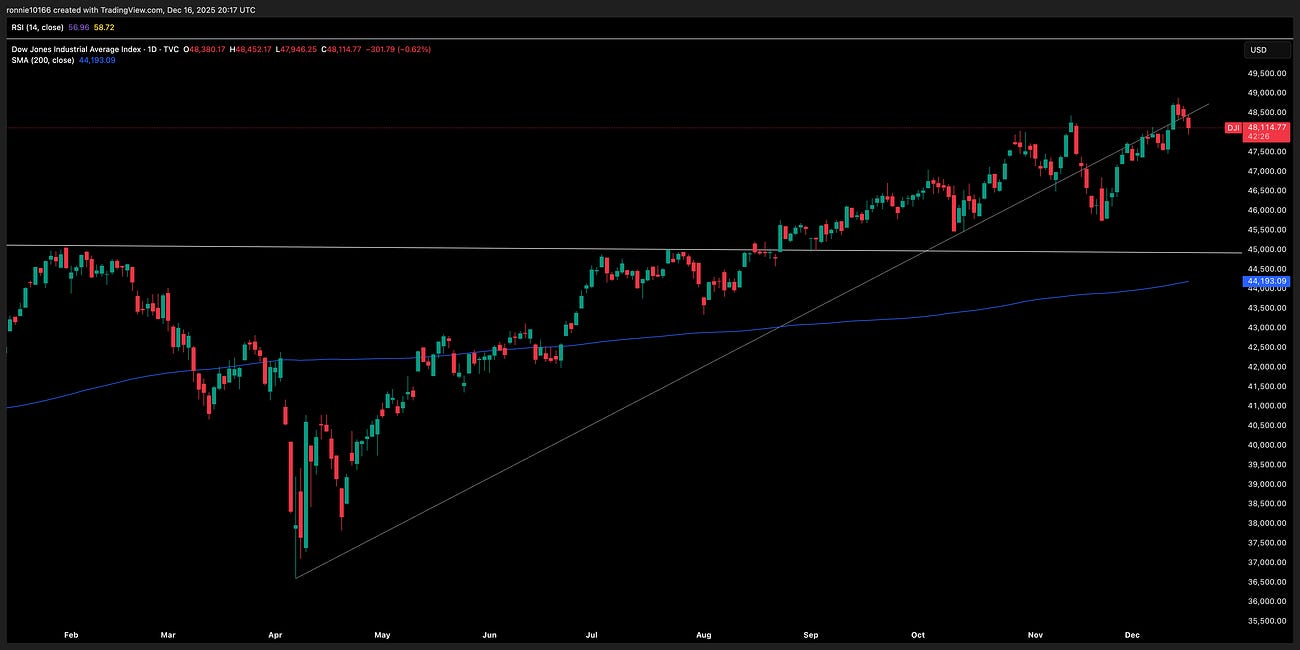
Task: Click the 38,000.00 price axis label
Action: tap(1267, 522)
